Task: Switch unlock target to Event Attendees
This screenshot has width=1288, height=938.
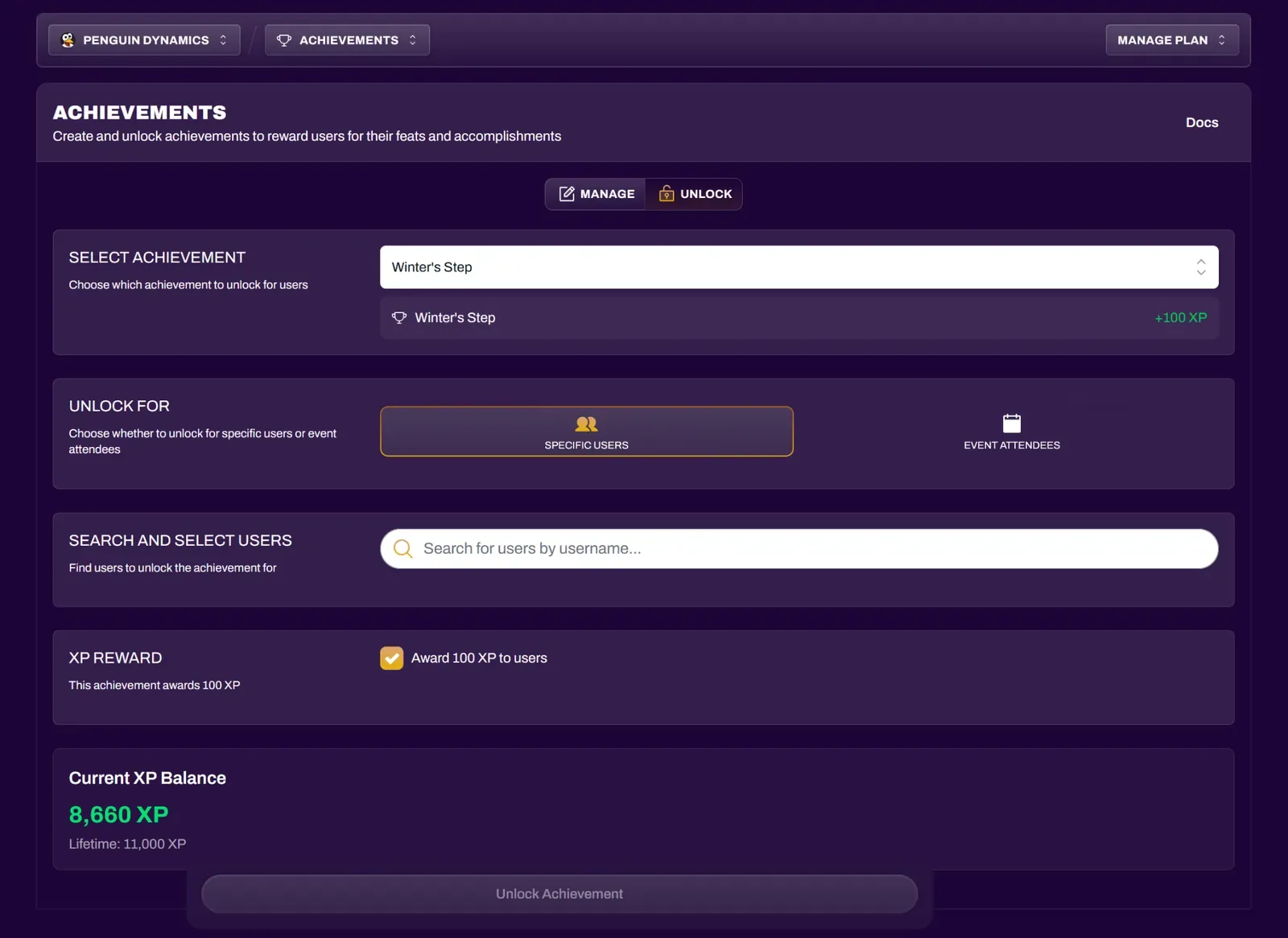Action: [1011, 433]
